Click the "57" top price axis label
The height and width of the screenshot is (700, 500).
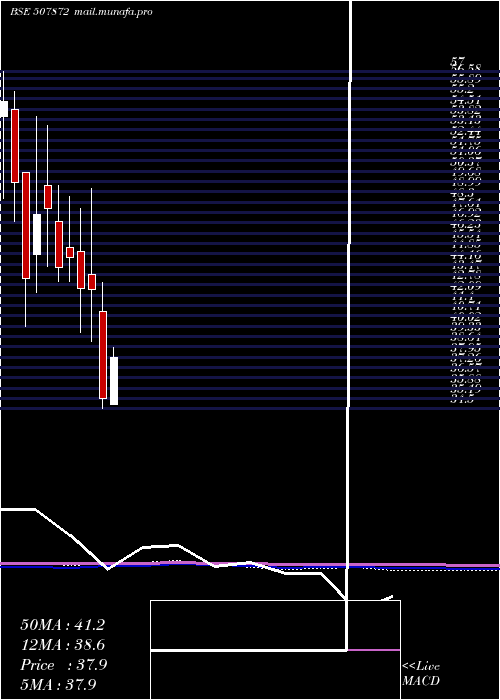pyautogui.click(x=458, y=61)
